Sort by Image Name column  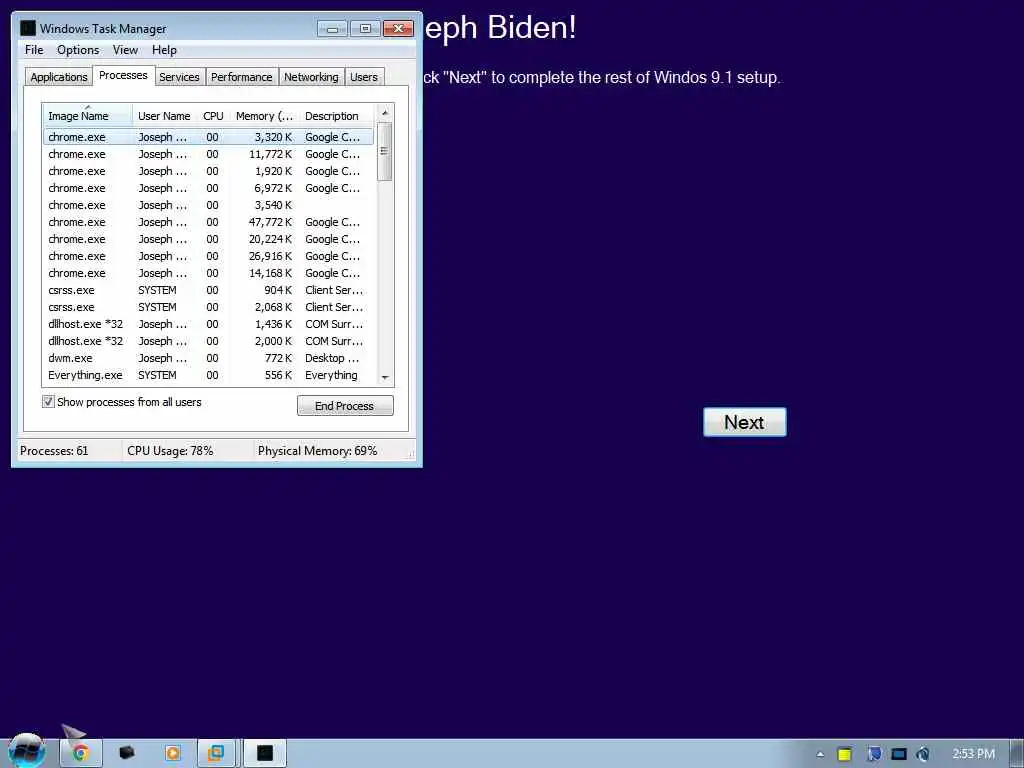click(x=88, y=116)
